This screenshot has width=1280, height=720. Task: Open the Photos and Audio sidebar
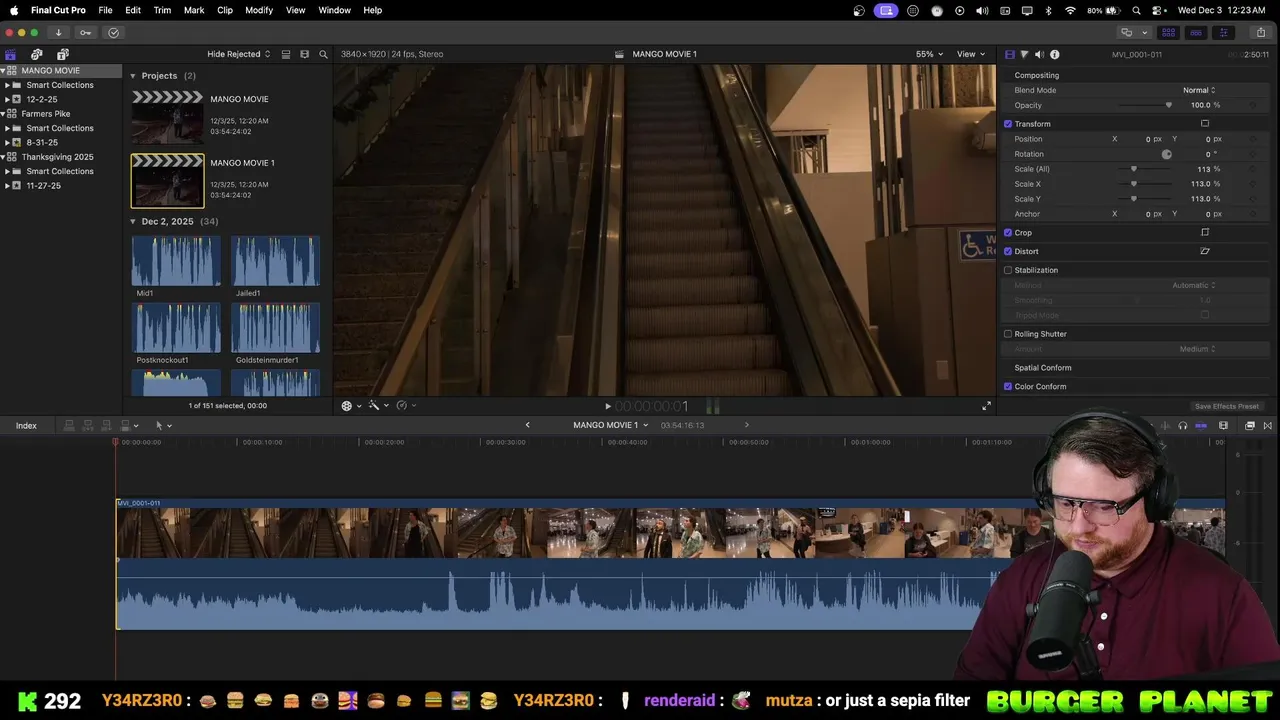pos(36,54)
